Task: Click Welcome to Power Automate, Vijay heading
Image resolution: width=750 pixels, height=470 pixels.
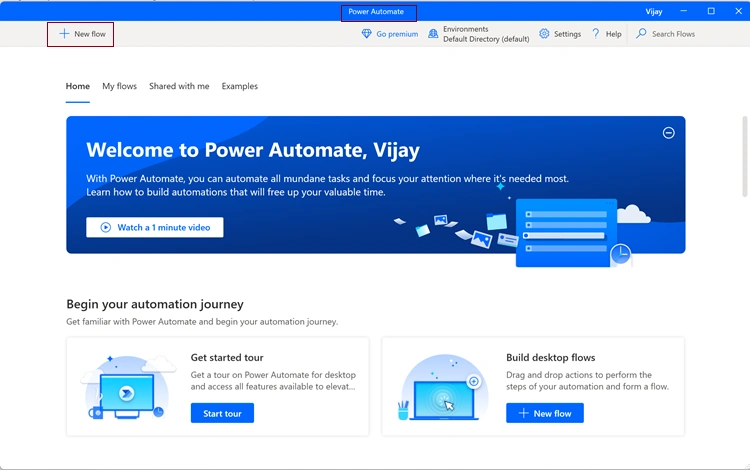Action: 253,150
